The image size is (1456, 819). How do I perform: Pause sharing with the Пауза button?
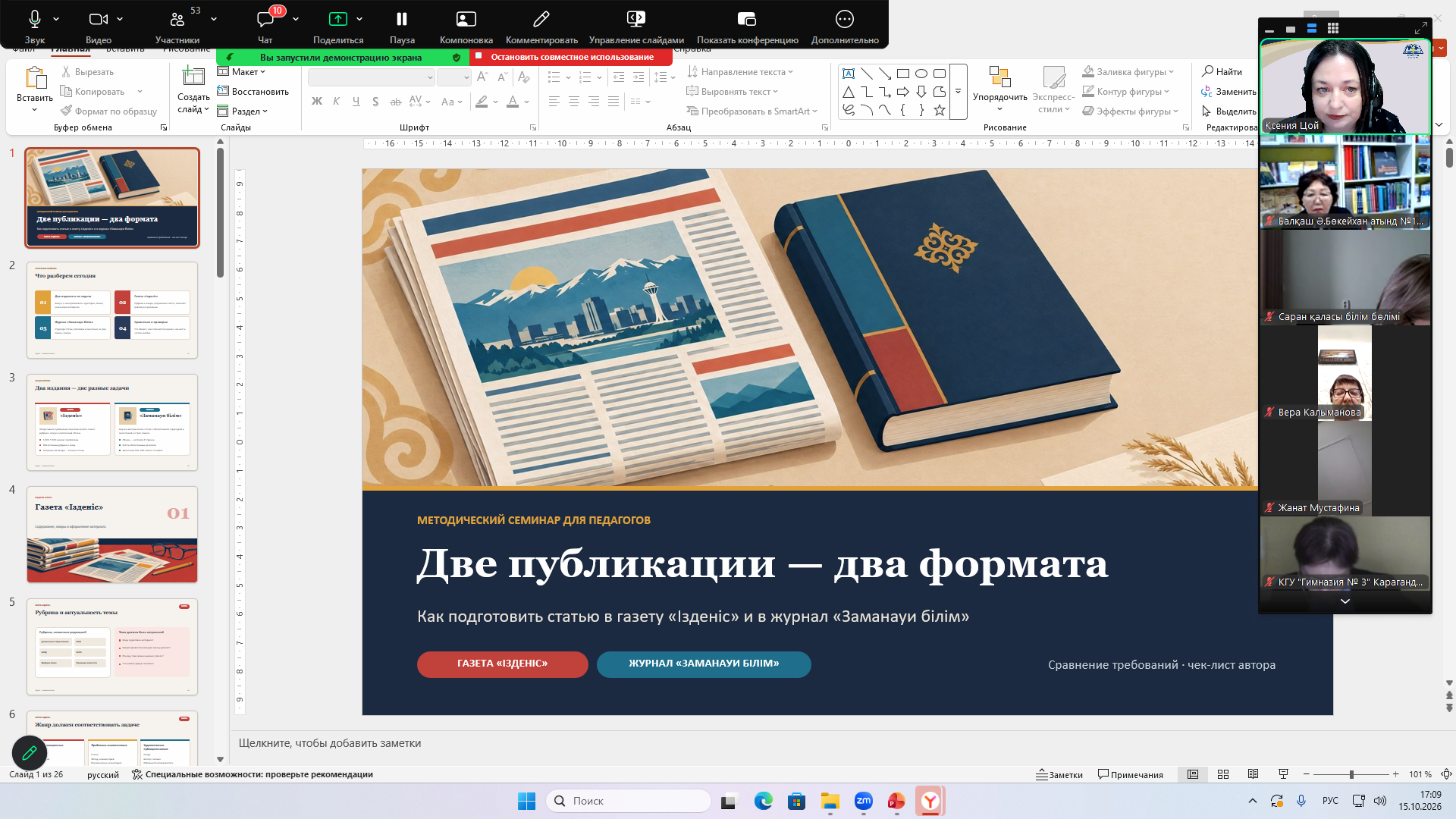[x=402, y=26]
